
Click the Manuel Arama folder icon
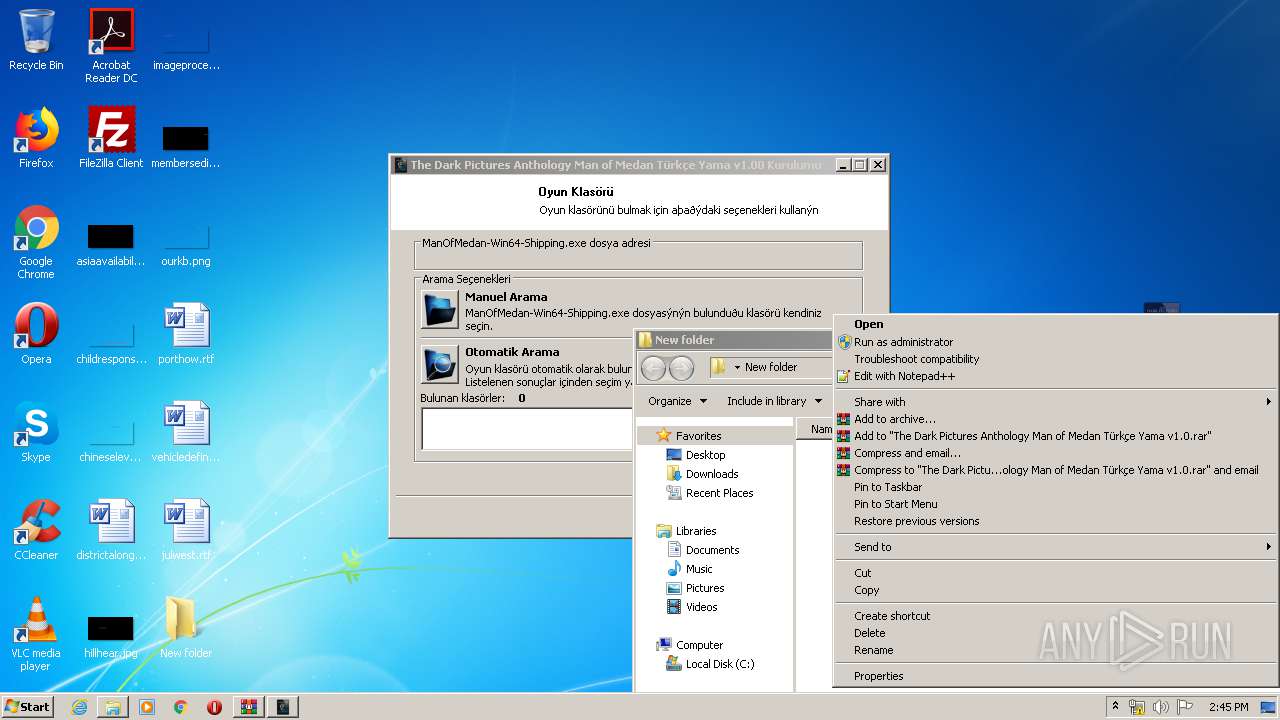(x=440, y=310)
